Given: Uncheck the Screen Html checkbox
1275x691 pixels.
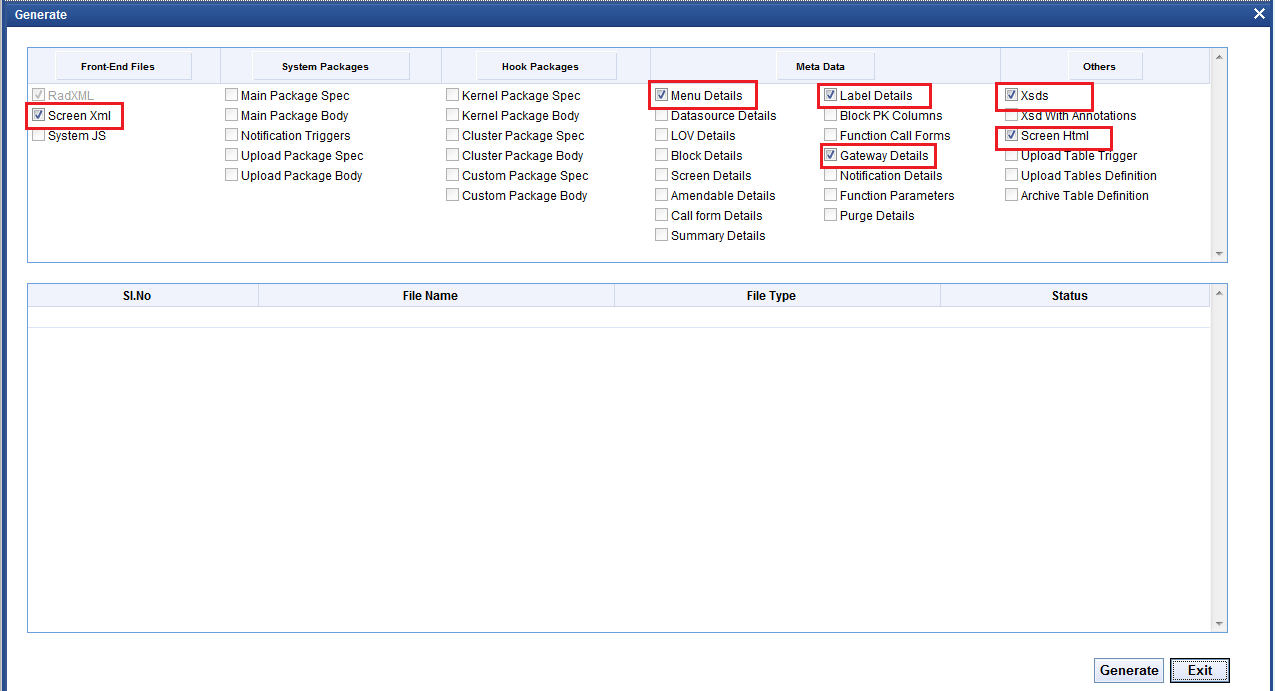Looking at the screenshot, I should (1012, 136).
